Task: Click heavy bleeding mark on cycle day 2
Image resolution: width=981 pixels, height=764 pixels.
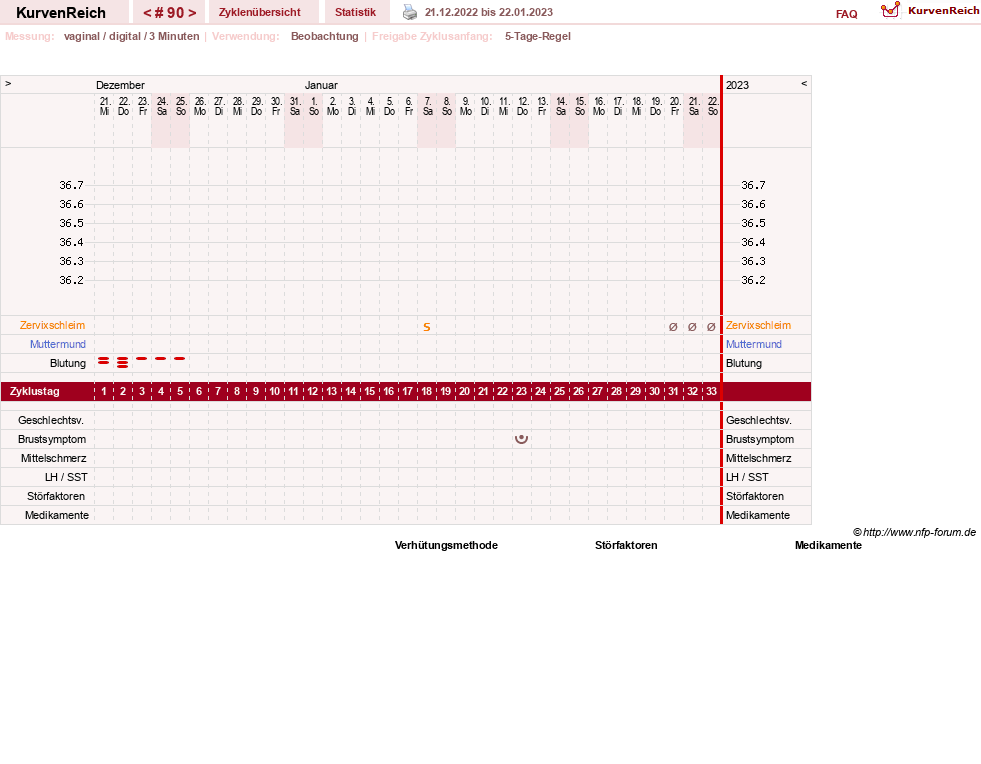Action: (123, 362)
